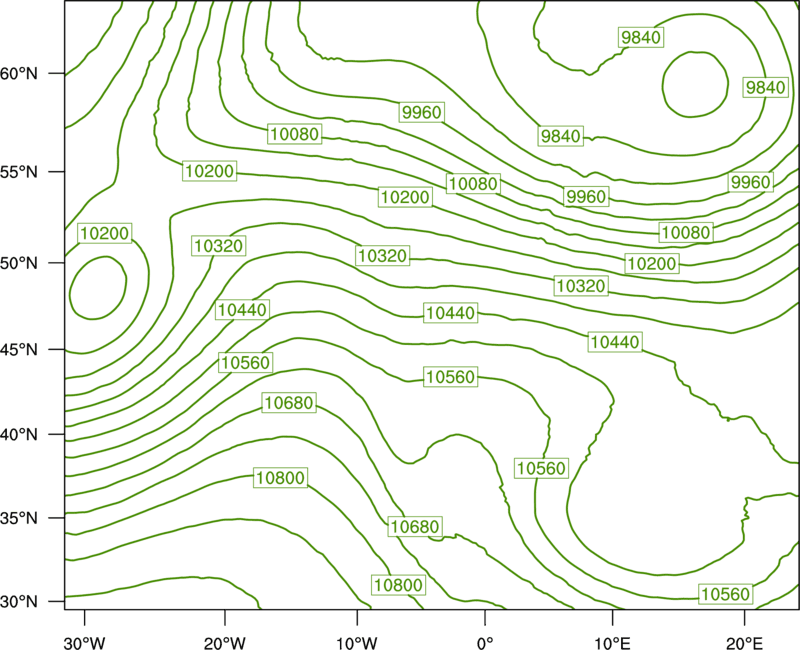The height and width of the screenshot is (650, 800).
Task: Click the 40°N latitude axis label
Action: 19,434
